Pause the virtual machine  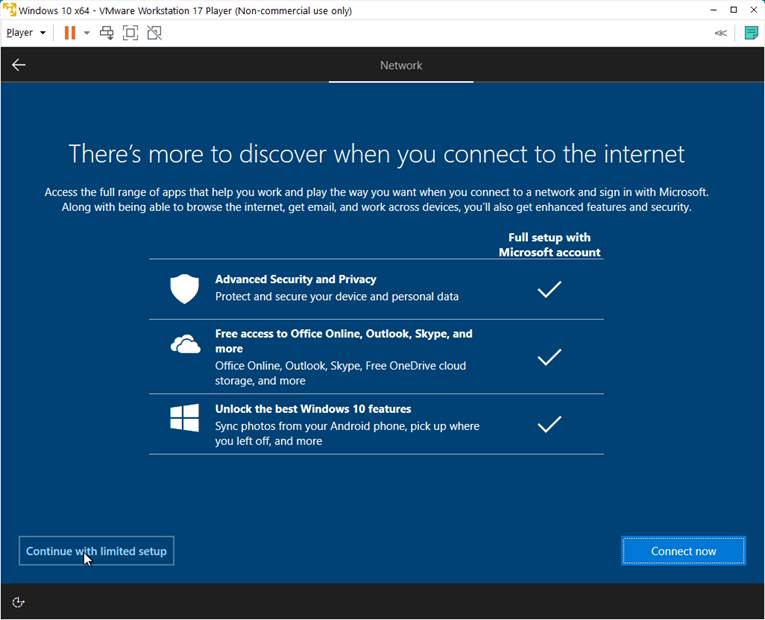69,33
